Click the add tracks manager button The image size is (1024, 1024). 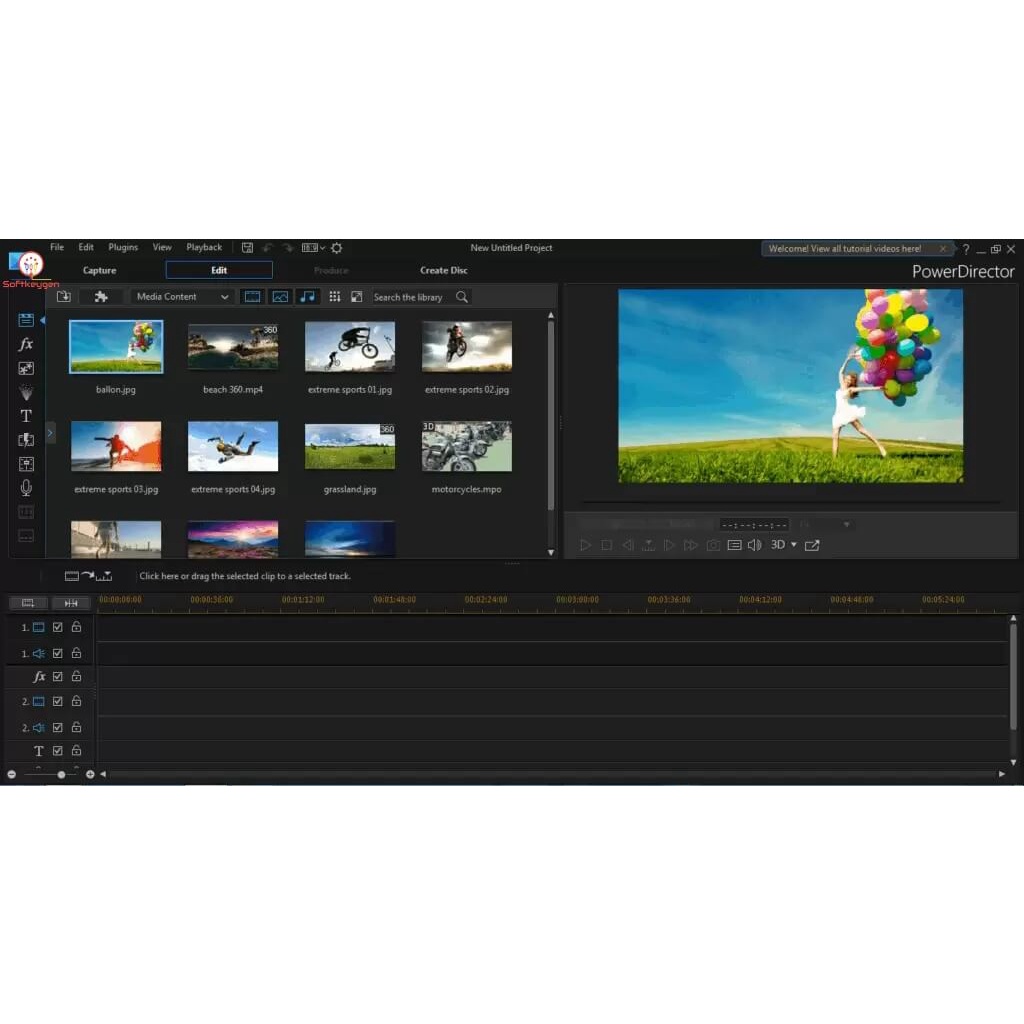point(27,603)
